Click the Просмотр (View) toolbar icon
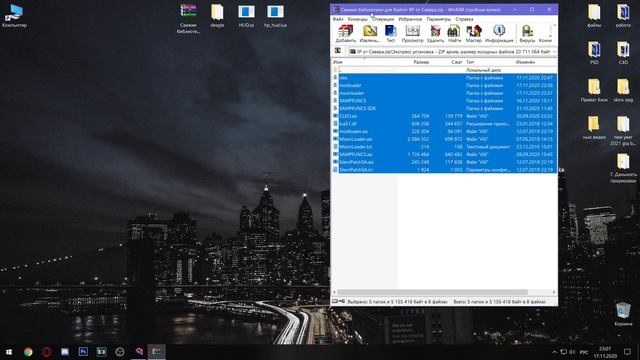 (412, 33)
